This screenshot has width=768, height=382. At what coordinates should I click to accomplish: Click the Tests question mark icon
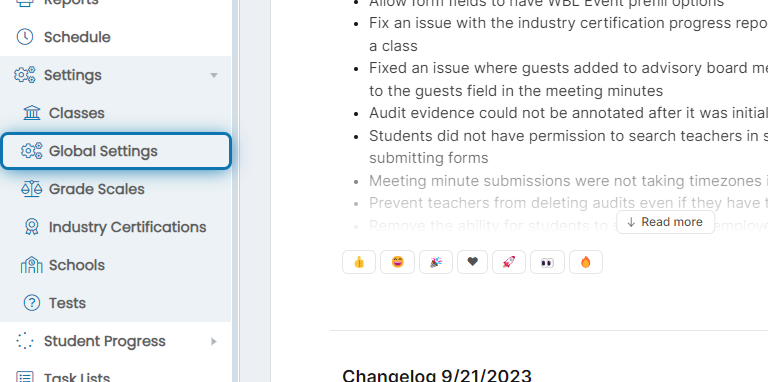(32, 303)
